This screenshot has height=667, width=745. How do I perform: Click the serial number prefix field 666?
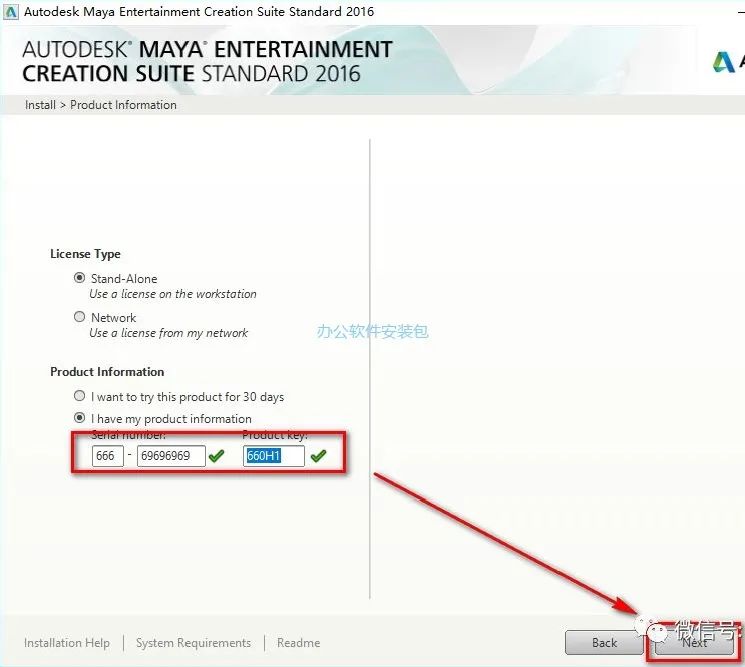tap(108, 456)
